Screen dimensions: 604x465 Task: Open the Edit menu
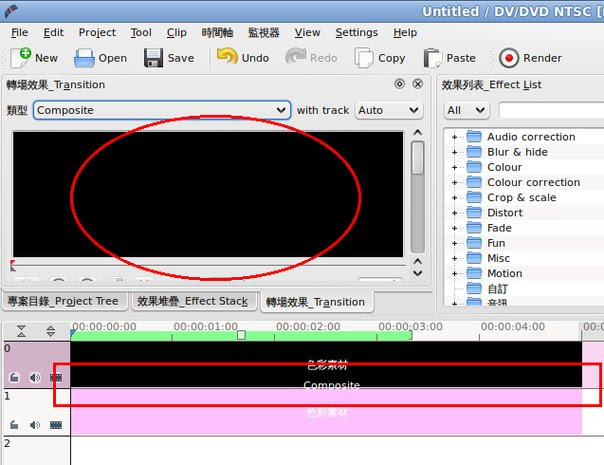tap(53, 32)
